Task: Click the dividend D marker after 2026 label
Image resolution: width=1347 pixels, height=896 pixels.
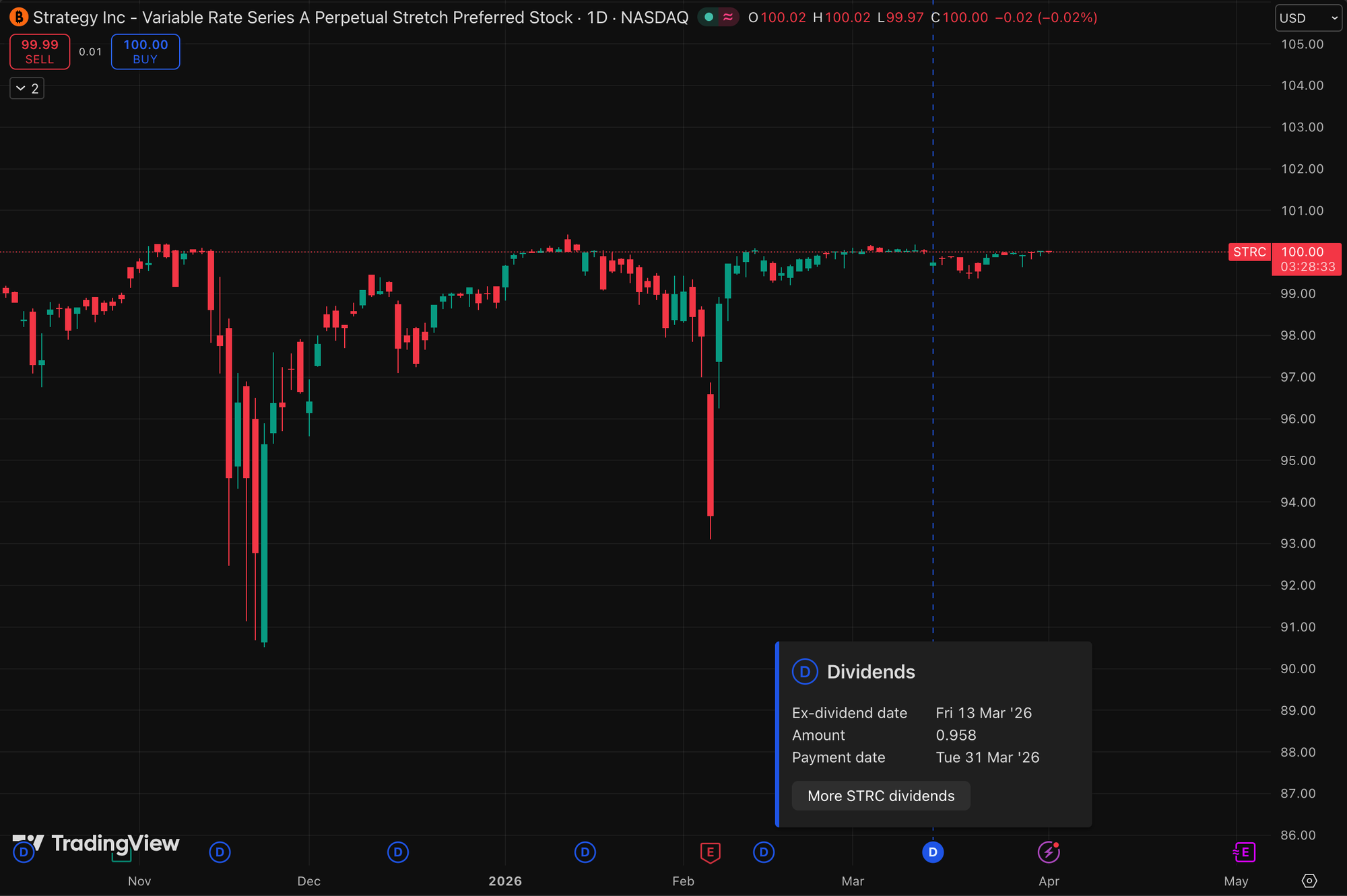Action: pos(585,852)
